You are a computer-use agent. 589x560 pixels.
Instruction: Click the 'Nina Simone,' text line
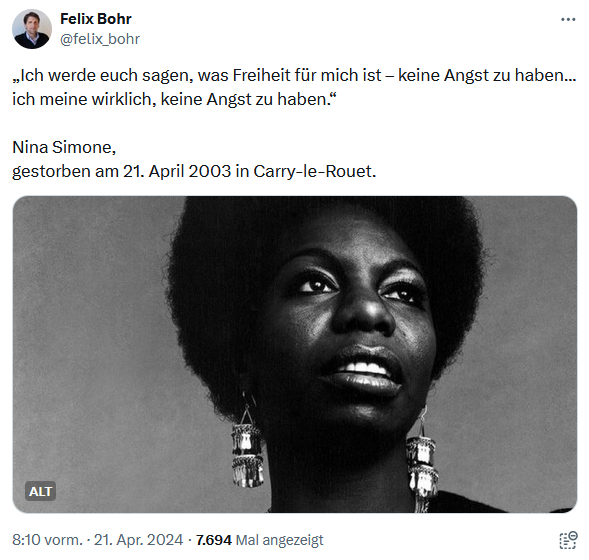(64, 147)
